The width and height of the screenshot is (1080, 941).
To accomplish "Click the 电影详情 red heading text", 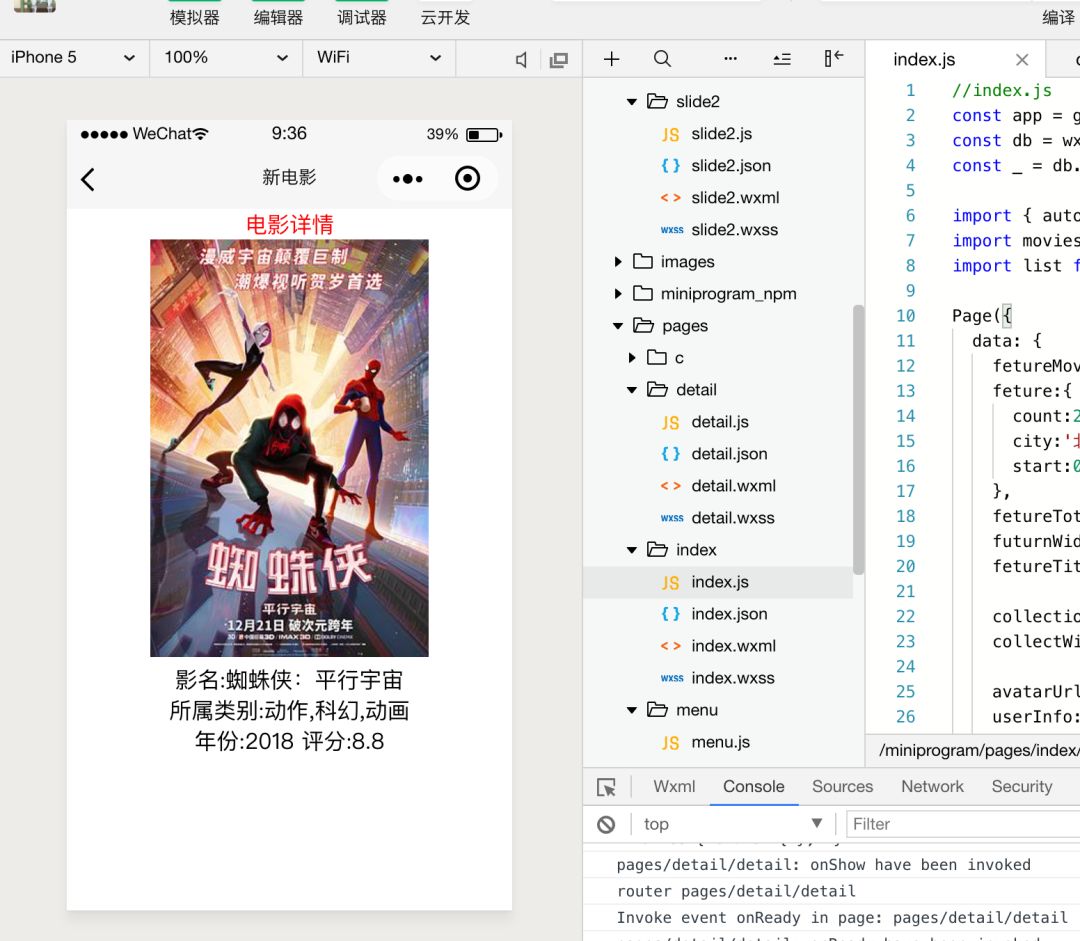I will click(289, 225).
